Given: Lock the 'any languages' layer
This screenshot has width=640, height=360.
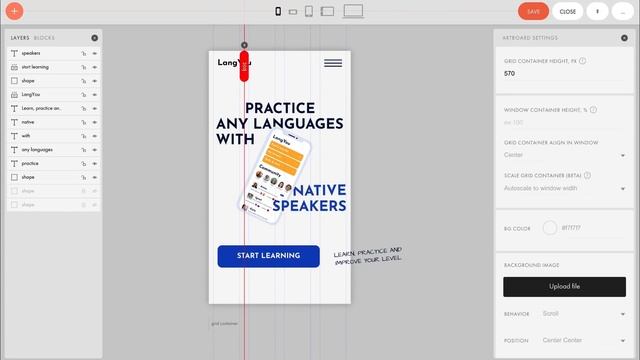Looking at the screenshot, I should coord(84,150).
